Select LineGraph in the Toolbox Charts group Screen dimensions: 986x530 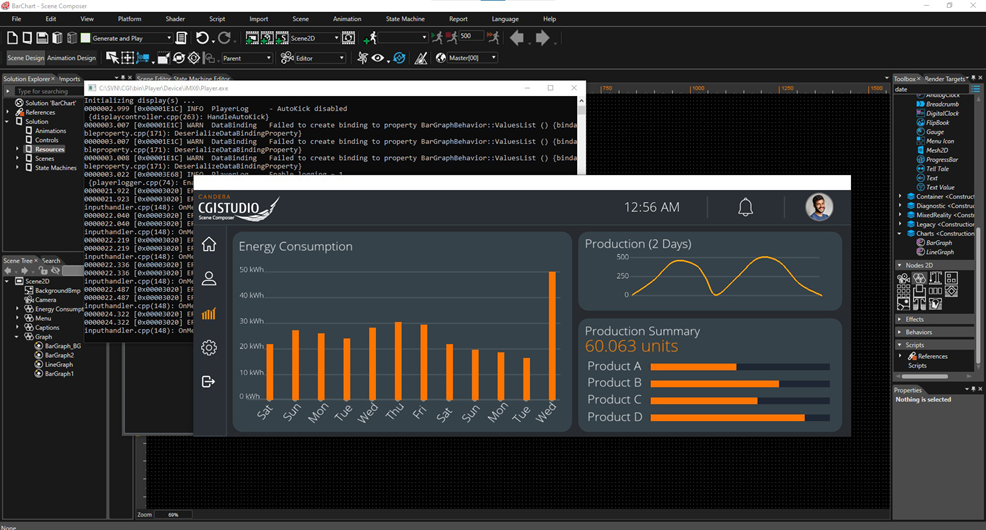[x=939, y=252]
